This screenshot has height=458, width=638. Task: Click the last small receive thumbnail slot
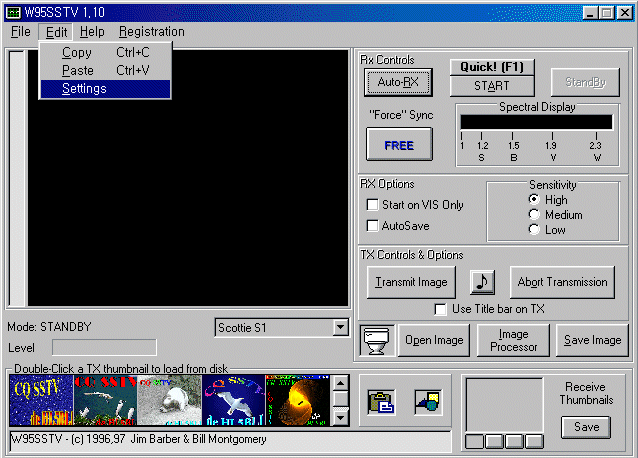click(x=534, y=441)
